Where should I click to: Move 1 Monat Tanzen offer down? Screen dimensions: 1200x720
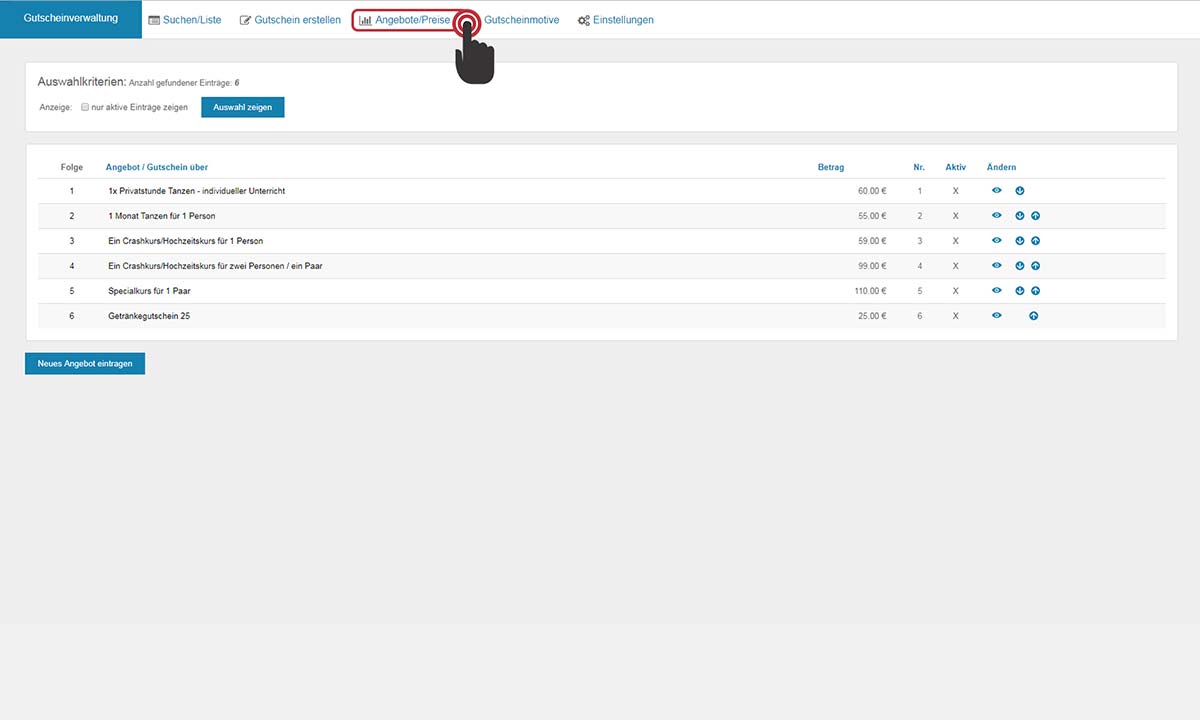[x=1020, y=215]
